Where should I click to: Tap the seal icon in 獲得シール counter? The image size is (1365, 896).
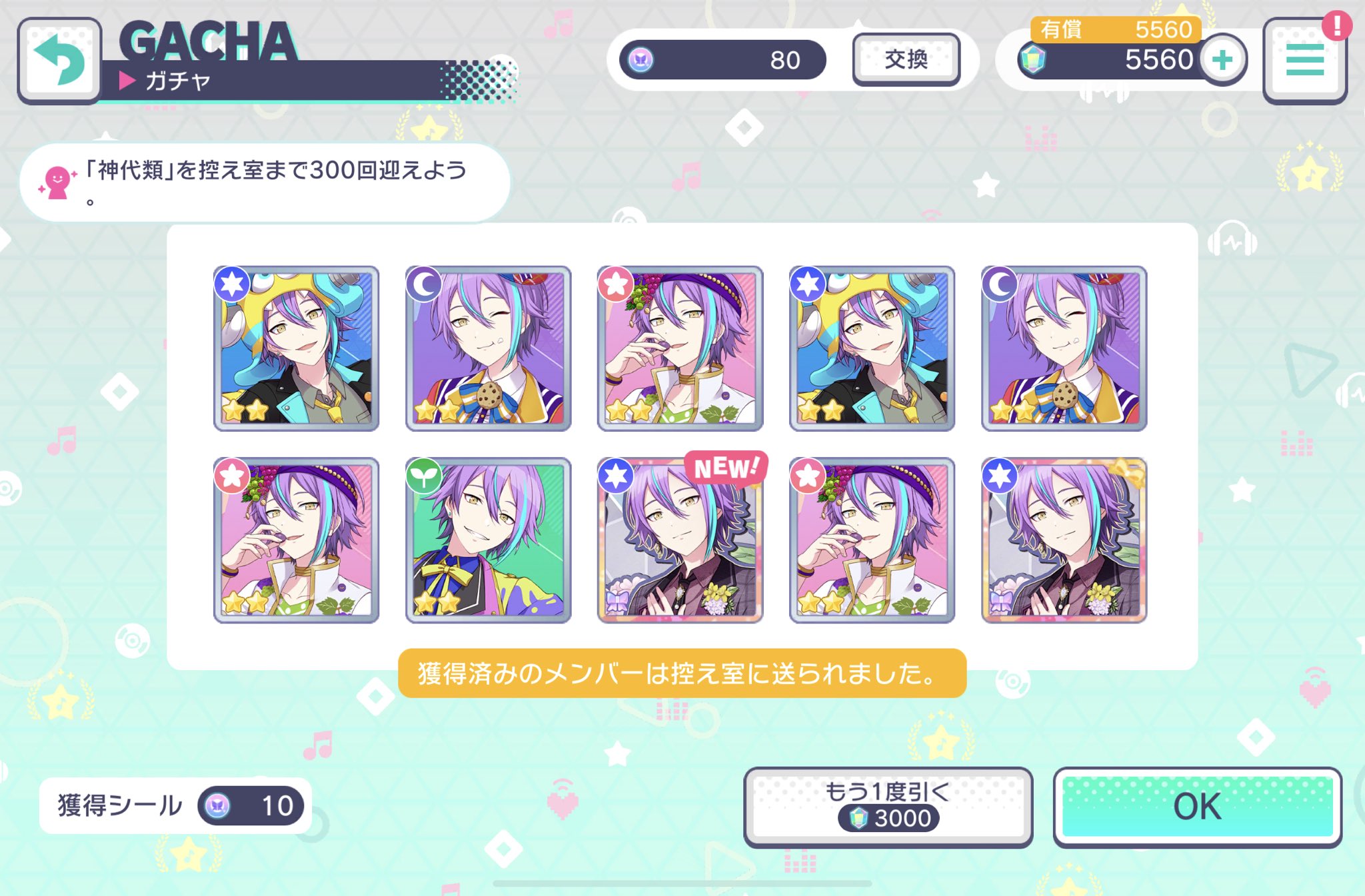[217, 805]
